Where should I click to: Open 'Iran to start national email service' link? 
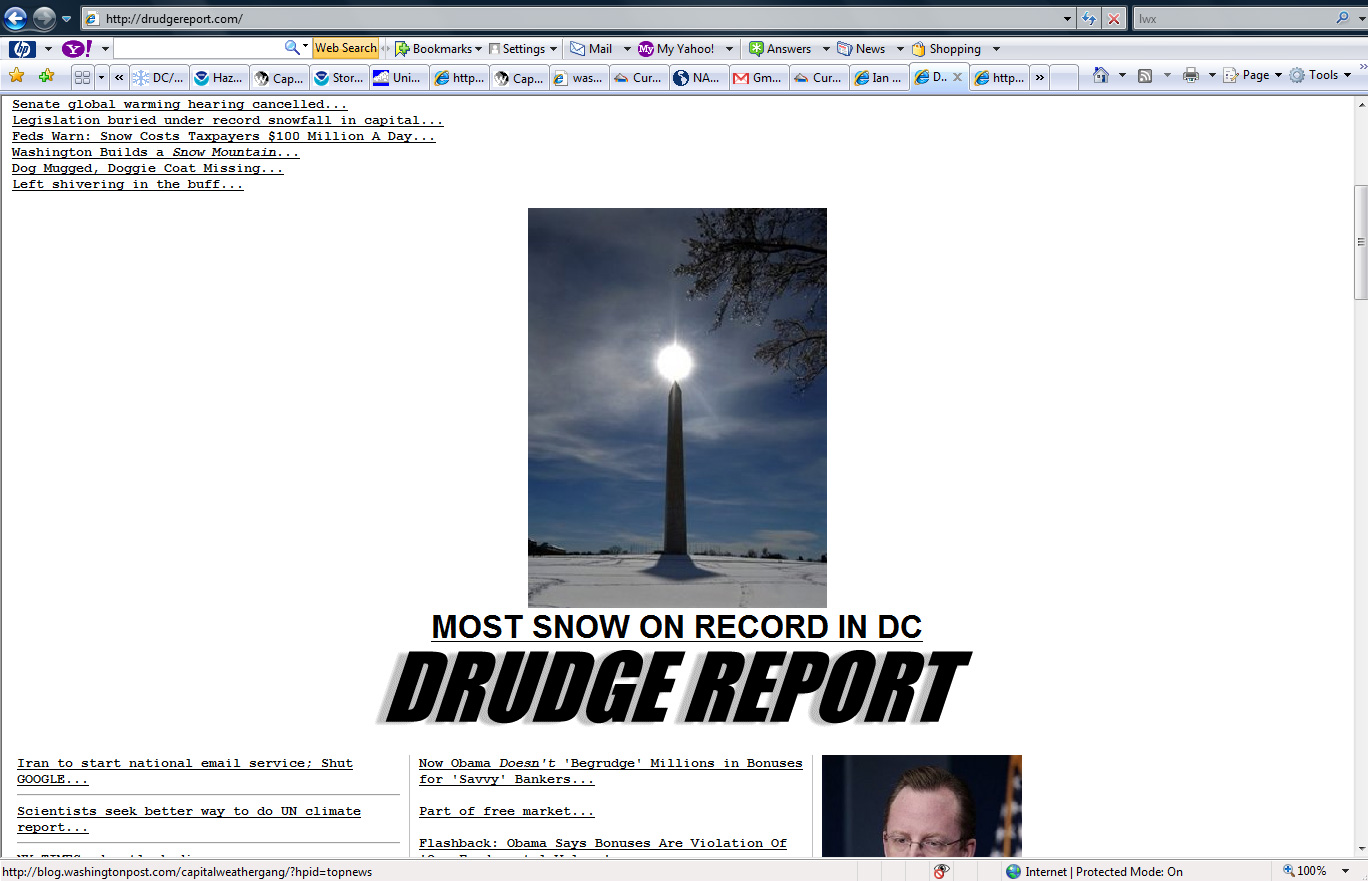tap(185, 771)
